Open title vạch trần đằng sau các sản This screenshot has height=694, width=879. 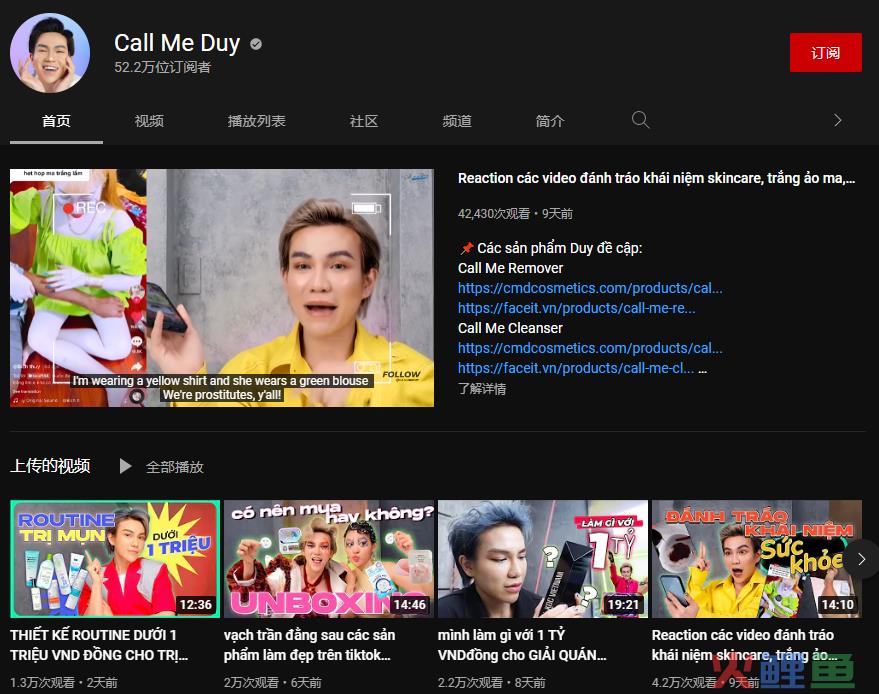(309, 645)
